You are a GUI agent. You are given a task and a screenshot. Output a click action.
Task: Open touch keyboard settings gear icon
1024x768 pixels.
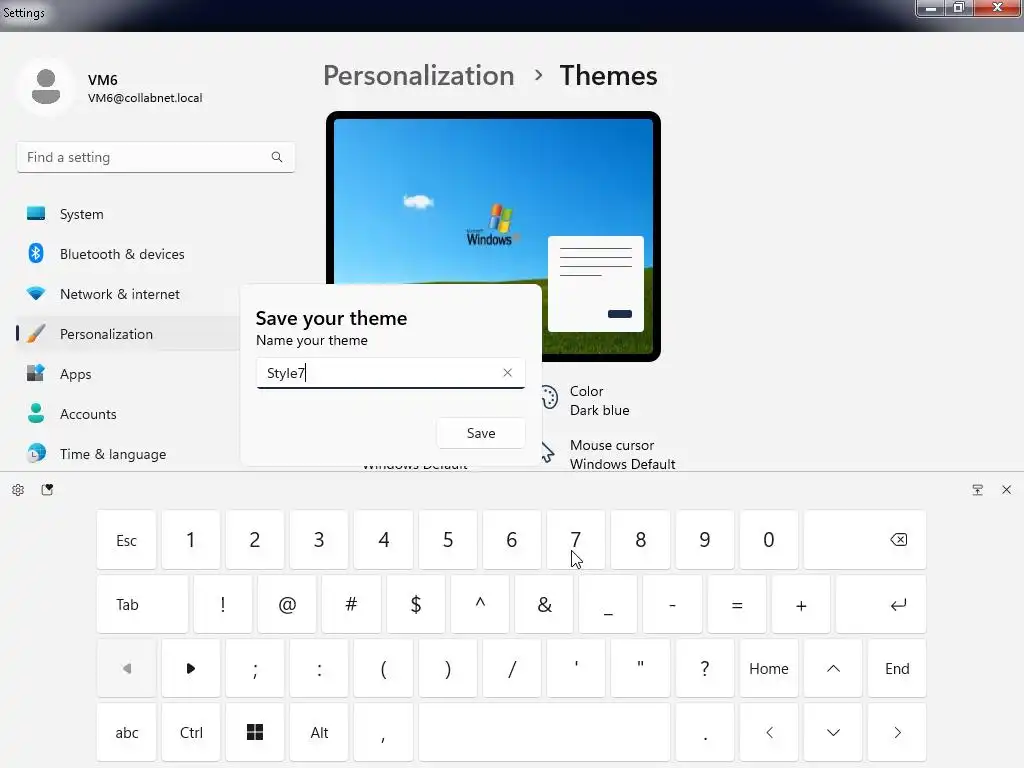(18, 490)
